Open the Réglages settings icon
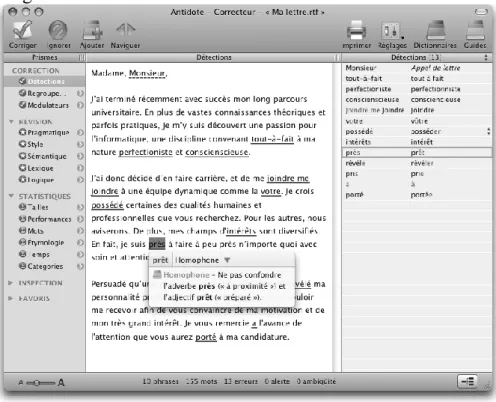The width and height of the screenshot is (496, 402). pos(390,31)
